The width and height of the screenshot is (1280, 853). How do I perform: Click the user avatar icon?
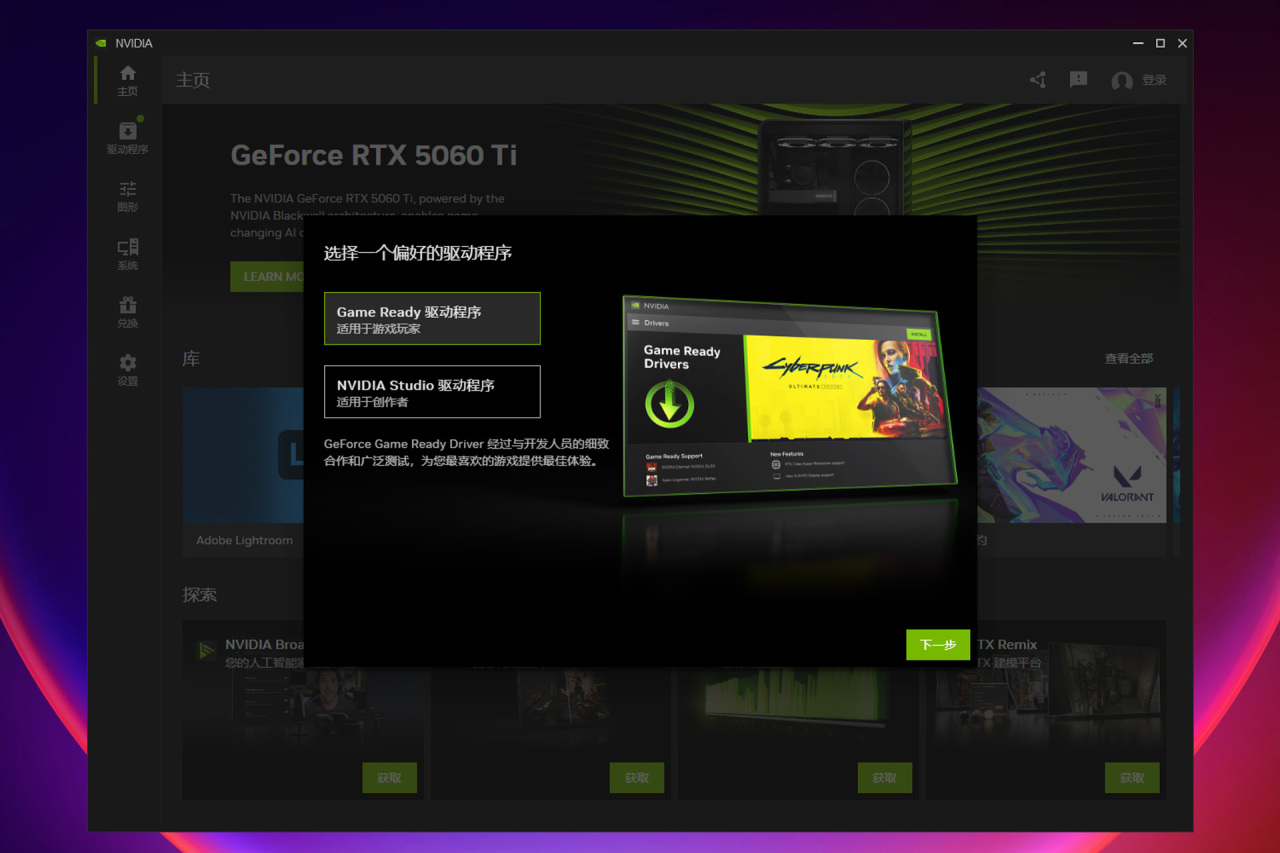(x=1122, y=81)
